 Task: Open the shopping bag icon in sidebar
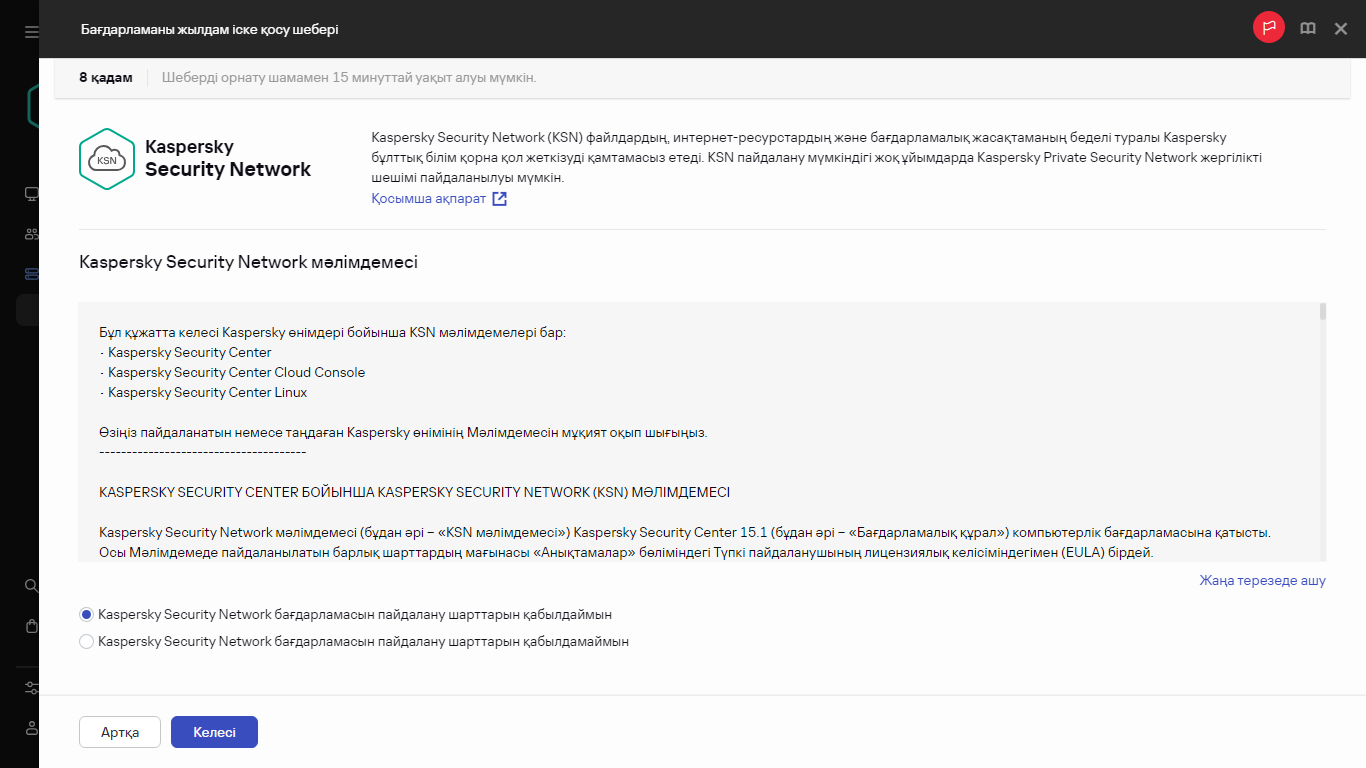pyautogui.click(x=31, y=626)
